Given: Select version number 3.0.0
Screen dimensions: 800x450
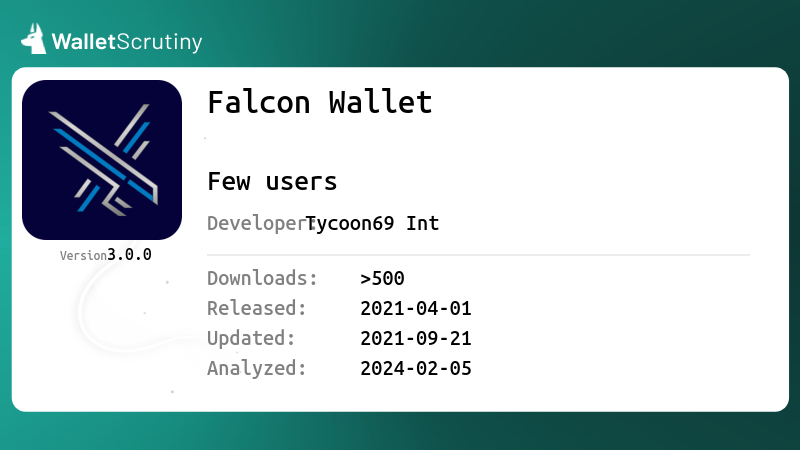Looking at the screenshot, I should (x=129, y=255).
